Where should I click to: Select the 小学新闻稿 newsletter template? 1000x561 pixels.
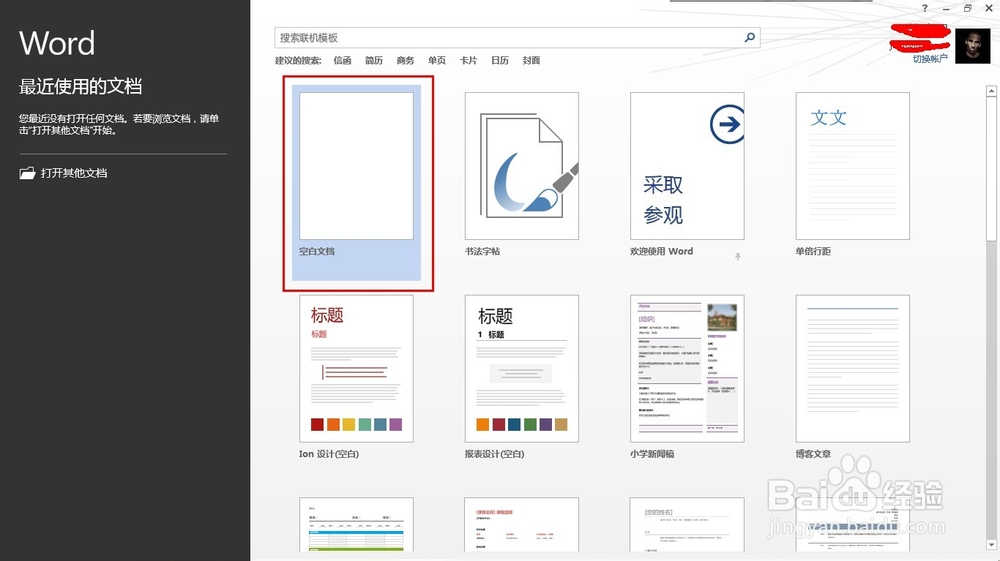[687, 377]
